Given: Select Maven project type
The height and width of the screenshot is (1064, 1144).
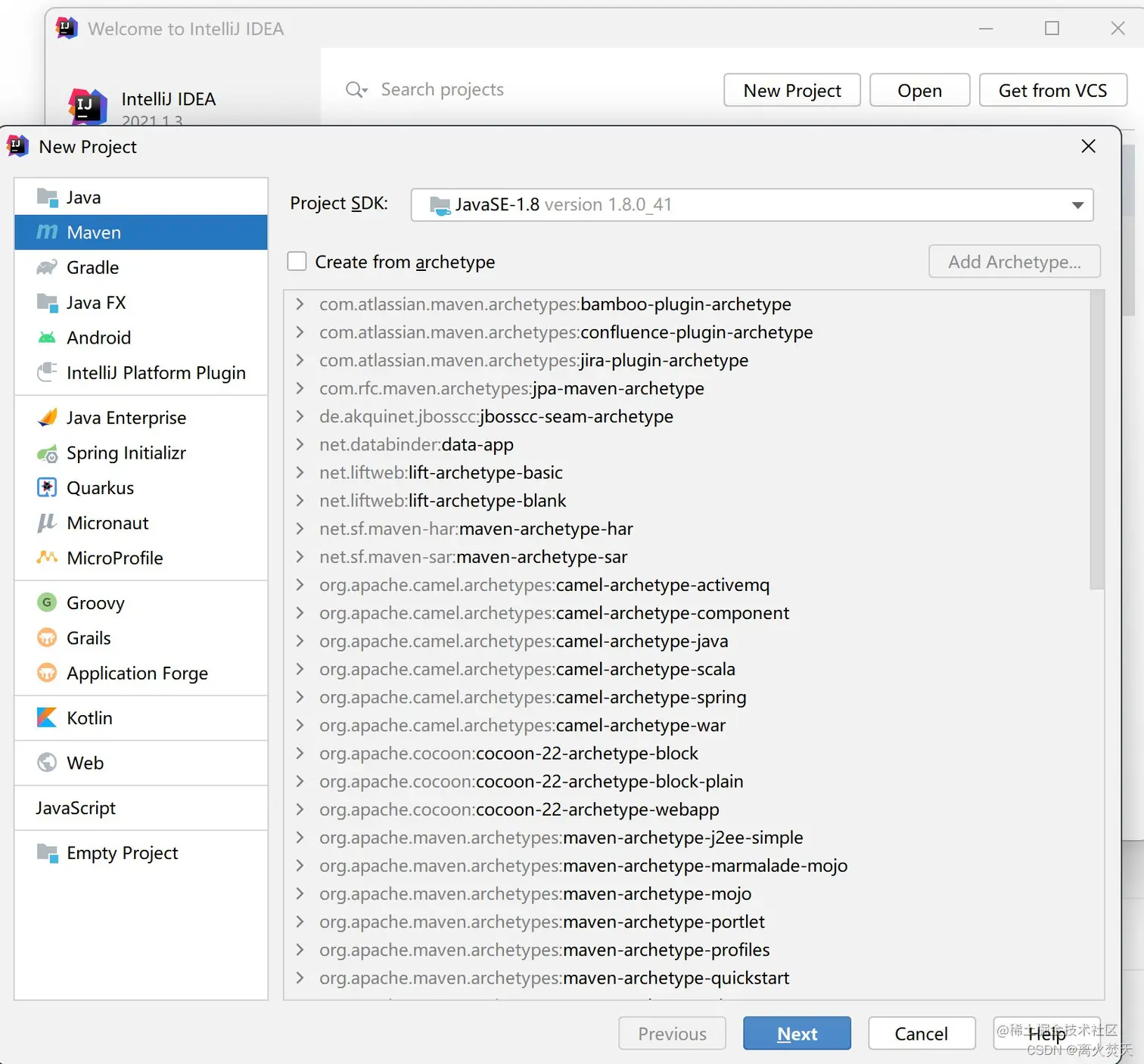Looking at the screenshot, I should [141, 232].
